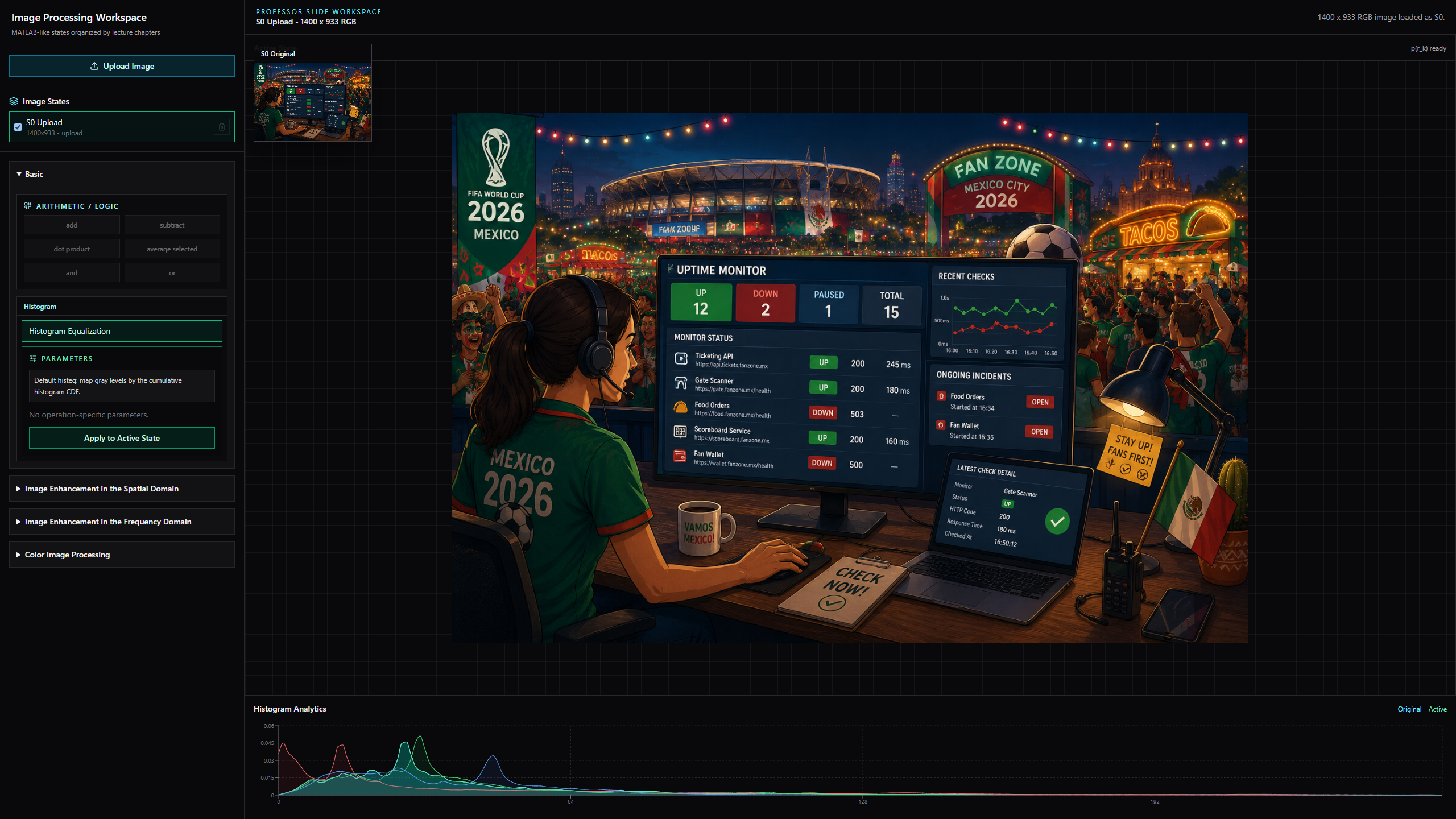Select Histogram Equalization operation
The width and height of the screenshot is (1456, 819).
click(x=122, y=331)
